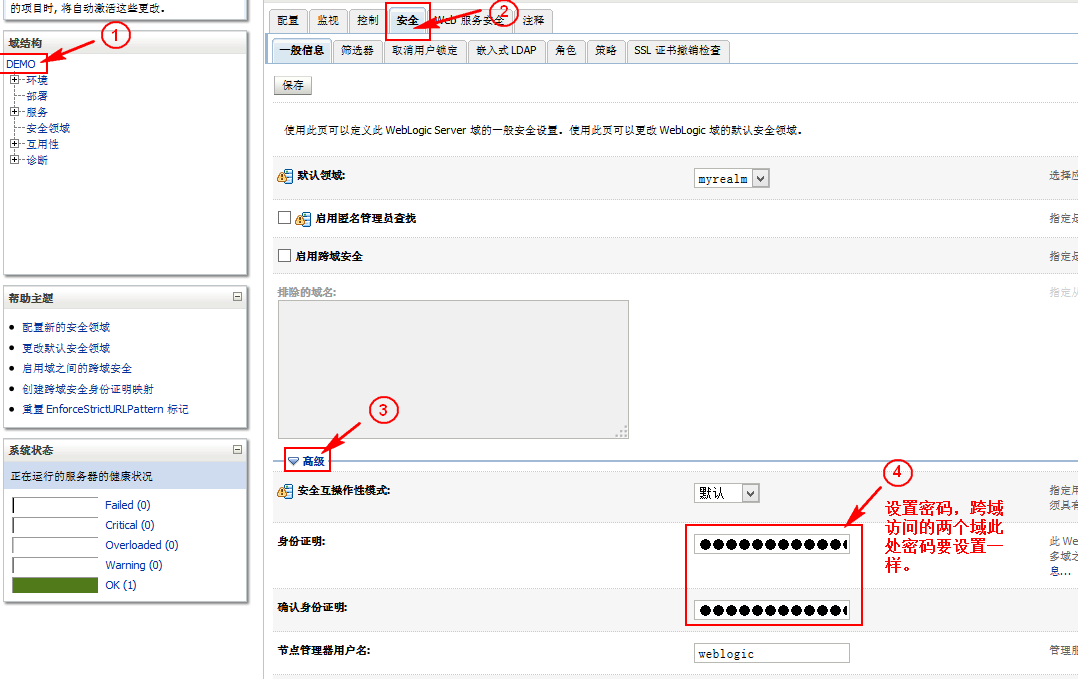Expand the 环境 tree node
1078x679 pixels.
click(x=15, y=80)
